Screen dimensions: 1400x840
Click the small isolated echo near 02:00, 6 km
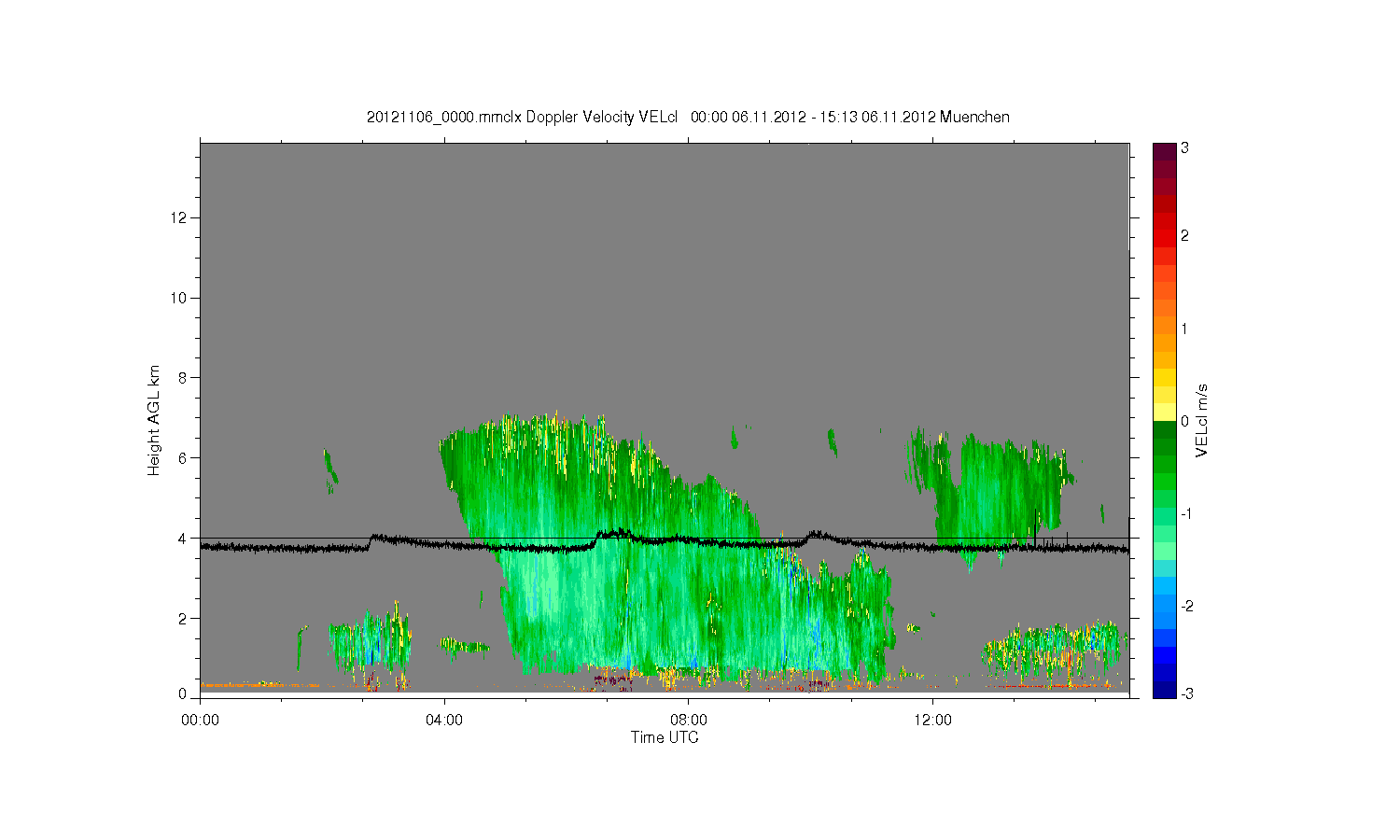coord(330,470)
